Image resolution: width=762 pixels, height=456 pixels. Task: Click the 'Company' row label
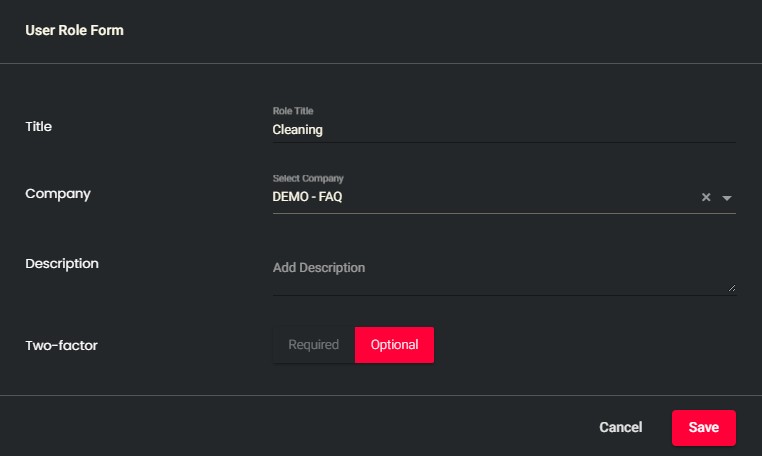click(58, 194)
